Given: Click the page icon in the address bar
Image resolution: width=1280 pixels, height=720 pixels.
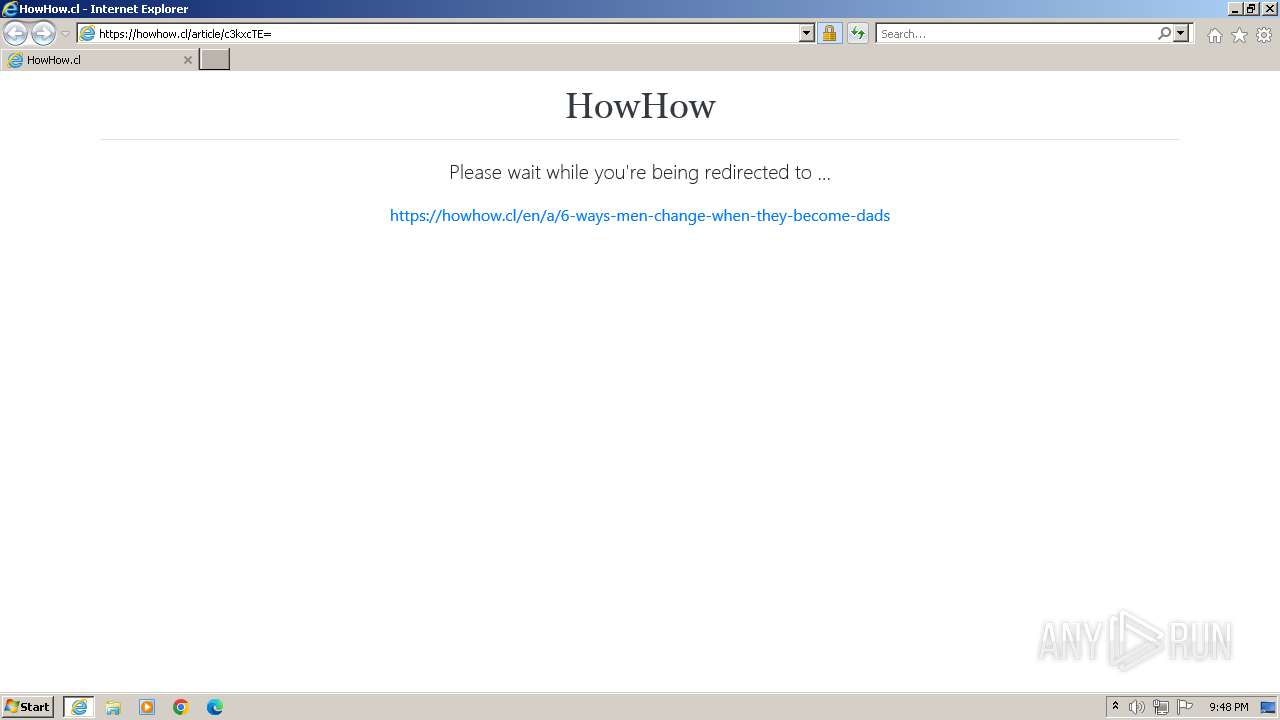Looking at the screenshot, I should (88, 34).
